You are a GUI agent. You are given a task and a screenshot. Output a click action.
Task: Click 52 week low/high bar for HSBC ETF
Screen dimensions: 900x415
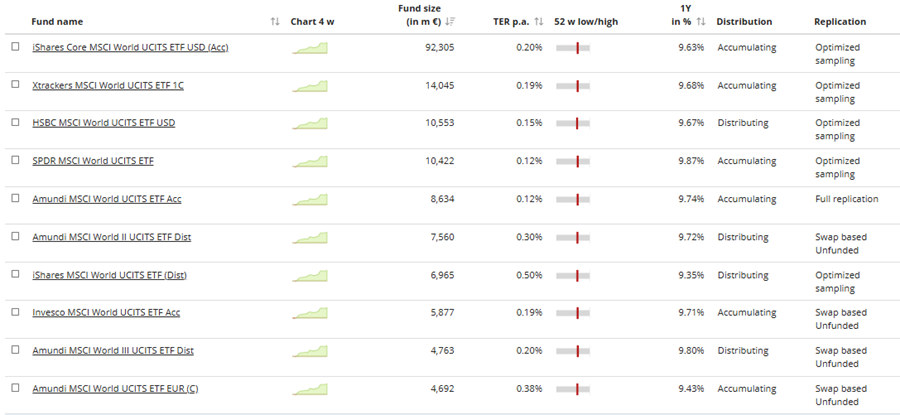click(x=573, y=123)
